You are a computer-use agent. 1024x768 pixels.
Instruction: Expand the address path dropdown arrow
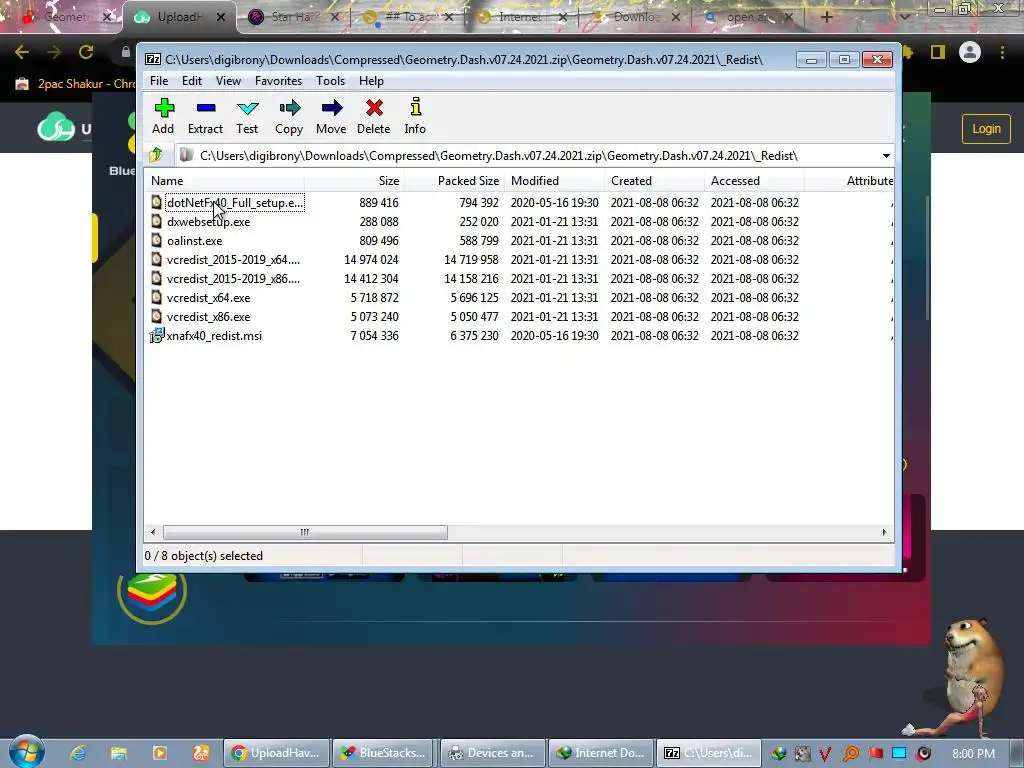point(886,156)
